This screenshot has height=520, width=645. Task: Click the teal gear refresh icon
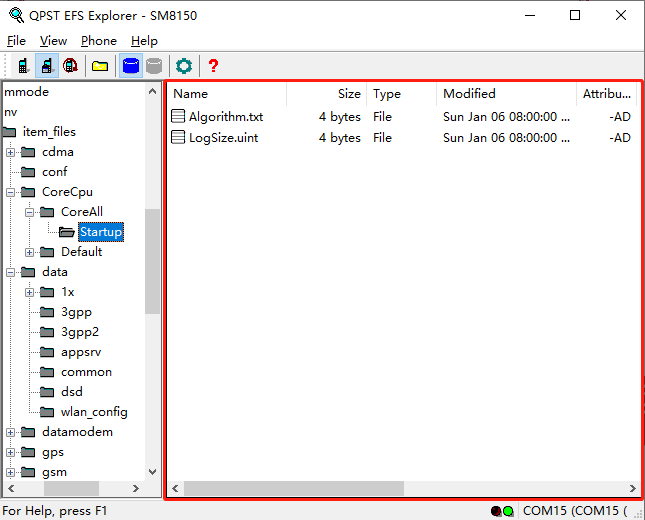pos(184,66)
